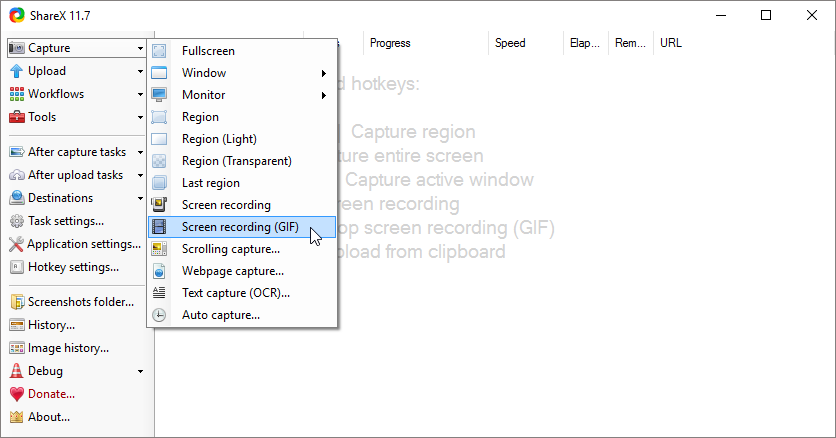Click the ShareX logo in title bar
This screenshot has height=438, width=836.
17,15
